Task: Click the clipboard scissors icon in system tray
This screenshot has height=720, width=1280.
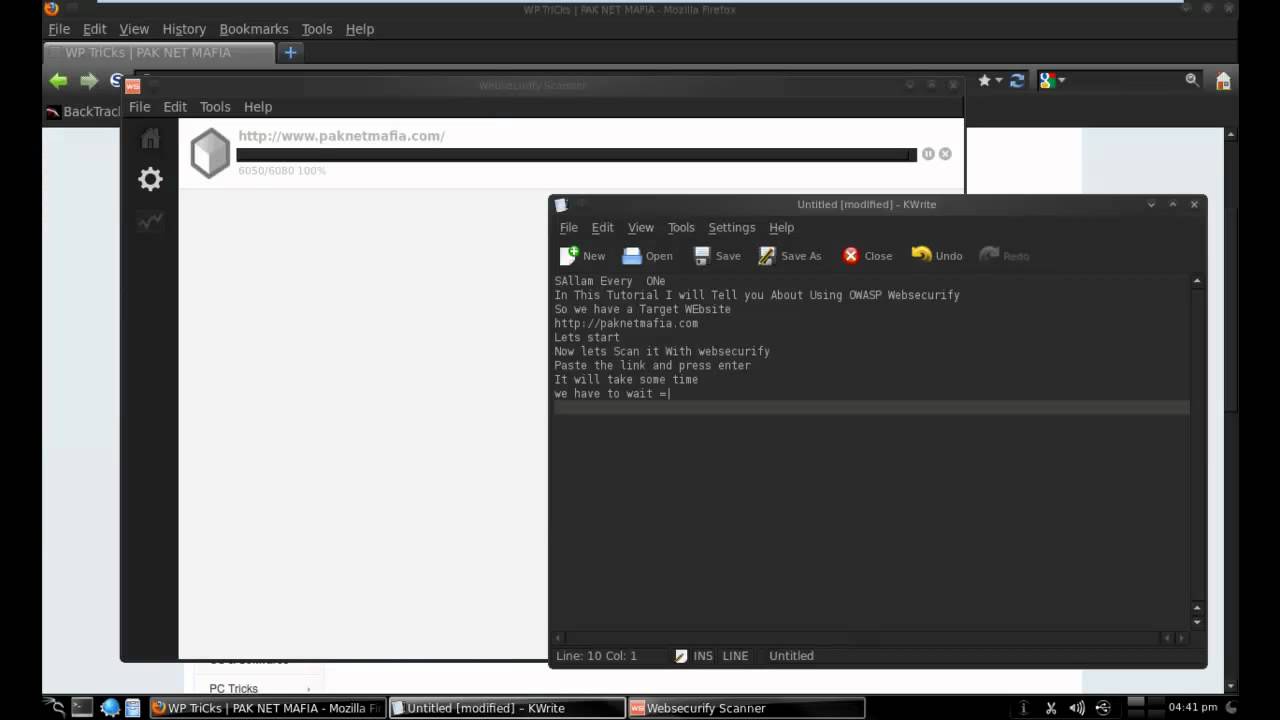Action: click(x=1050, y=708)
